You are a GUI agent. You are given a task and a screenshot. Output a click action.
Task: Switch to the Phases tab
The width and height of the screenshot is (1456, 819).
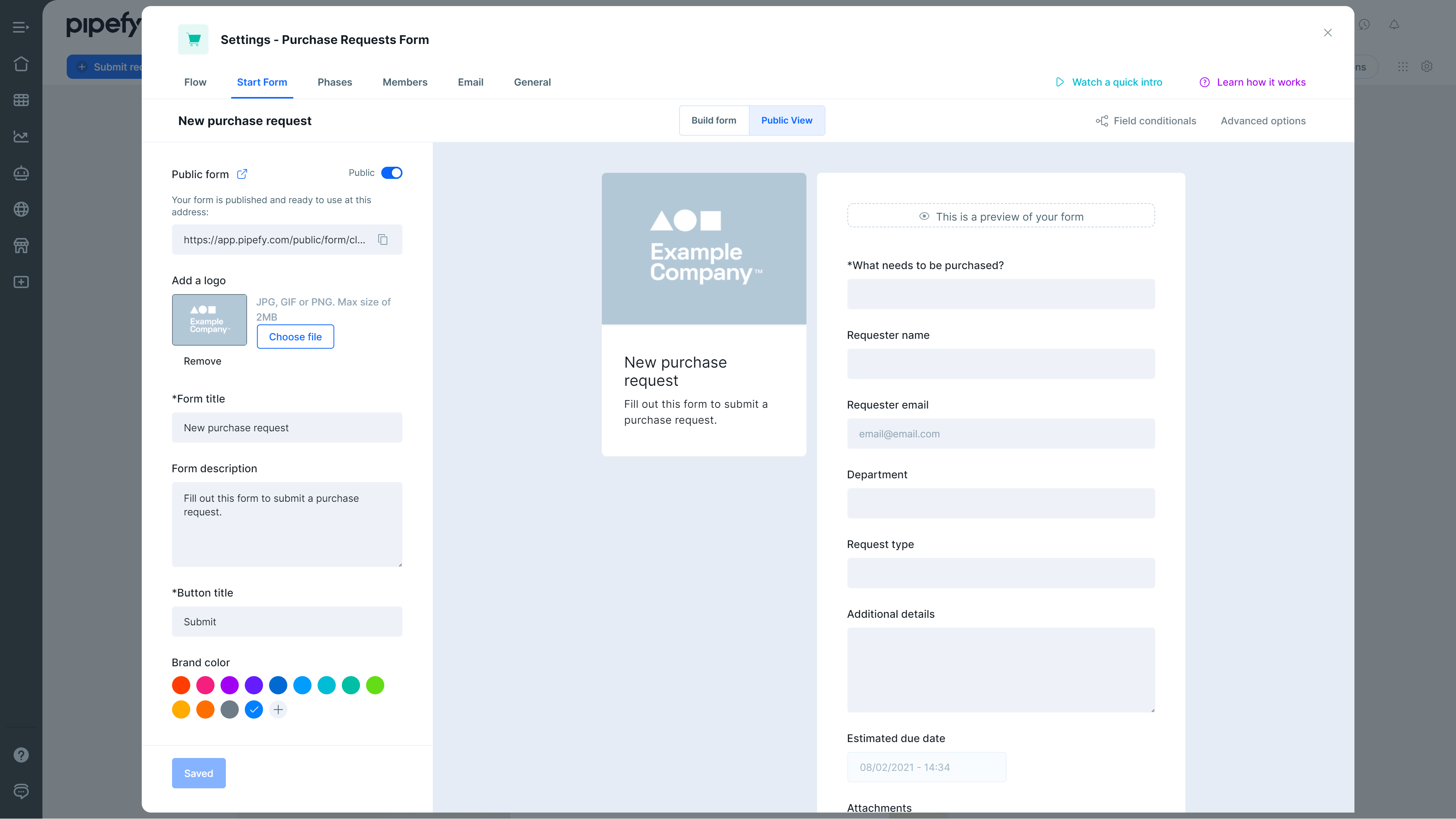click(x=335, y=83)
